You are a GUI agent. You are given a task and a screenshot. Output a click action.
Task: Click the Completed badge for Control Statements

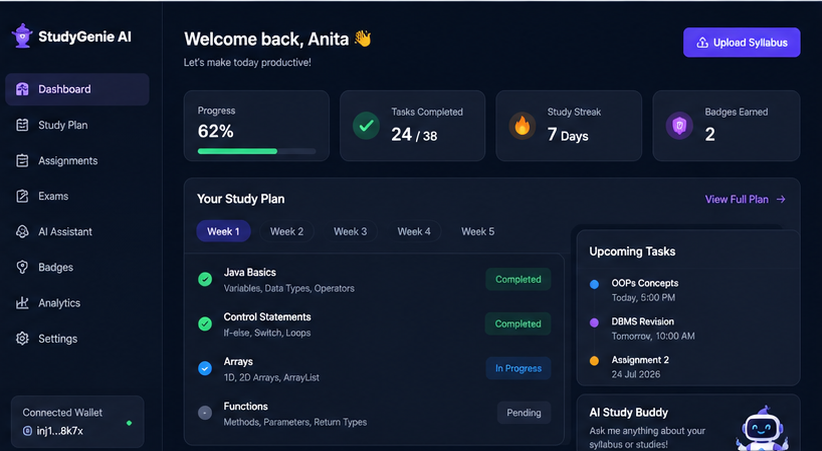(x=518, y=324)
